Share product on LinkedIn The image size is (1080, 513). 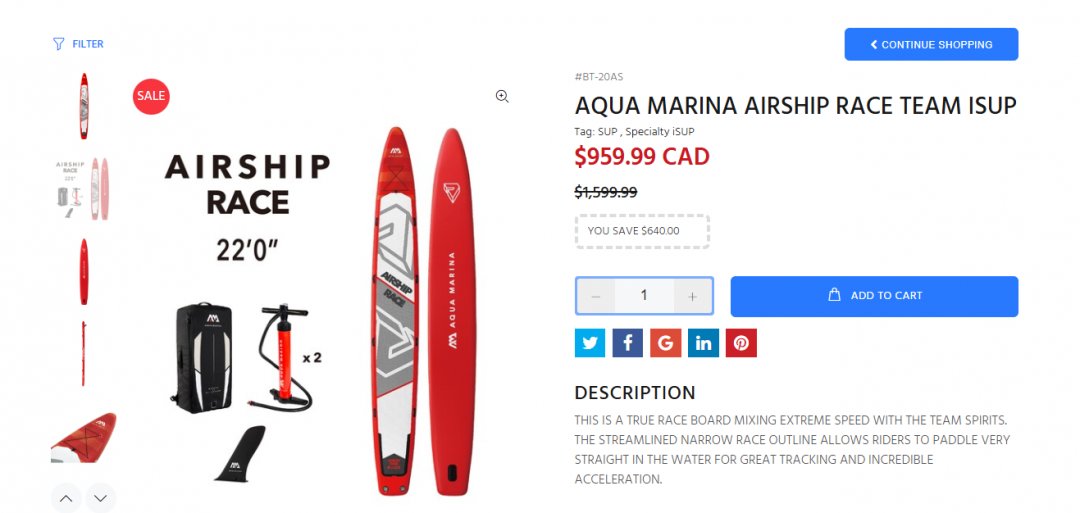click(x=703, y=343)
